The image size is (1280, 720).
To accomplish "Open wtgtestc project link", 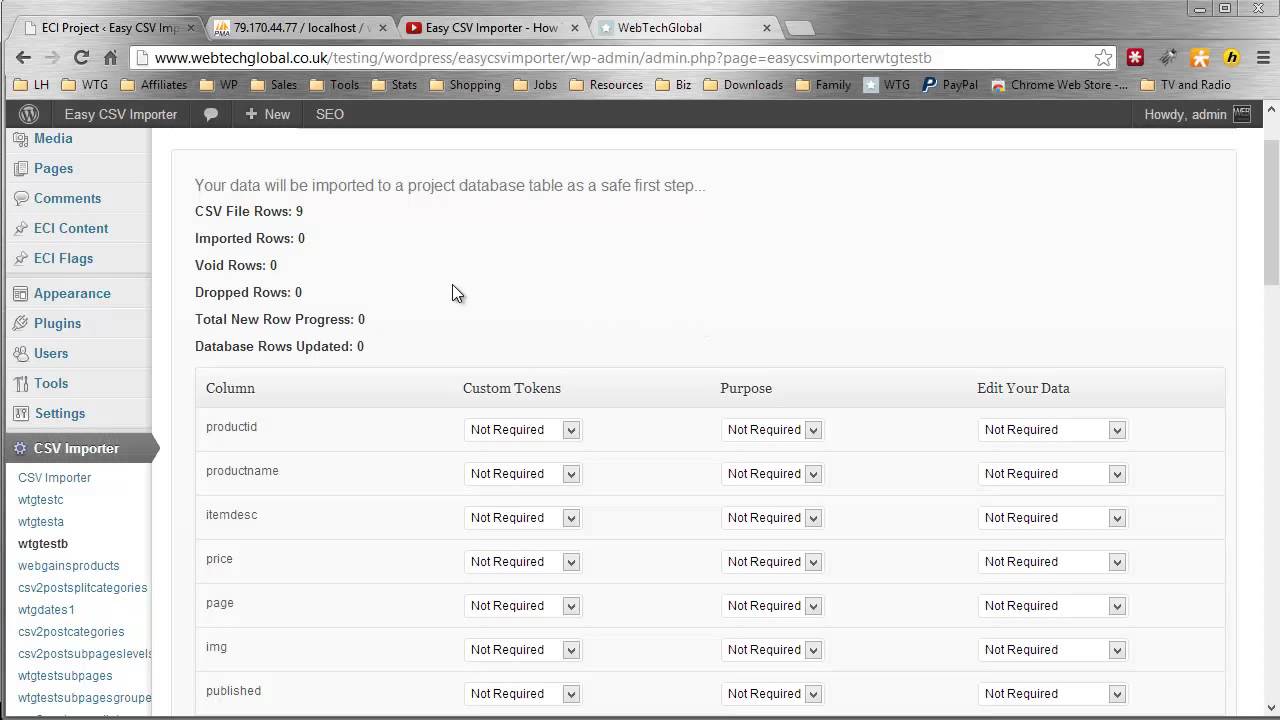I will pyautogui.click(x=41, y=500).
